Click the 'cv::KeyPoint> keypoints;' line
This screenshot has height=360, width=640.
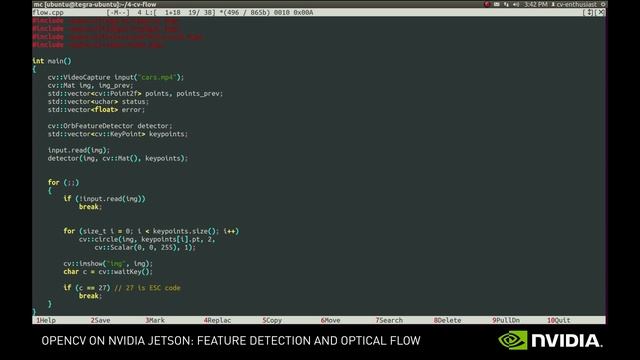[118, 134]
